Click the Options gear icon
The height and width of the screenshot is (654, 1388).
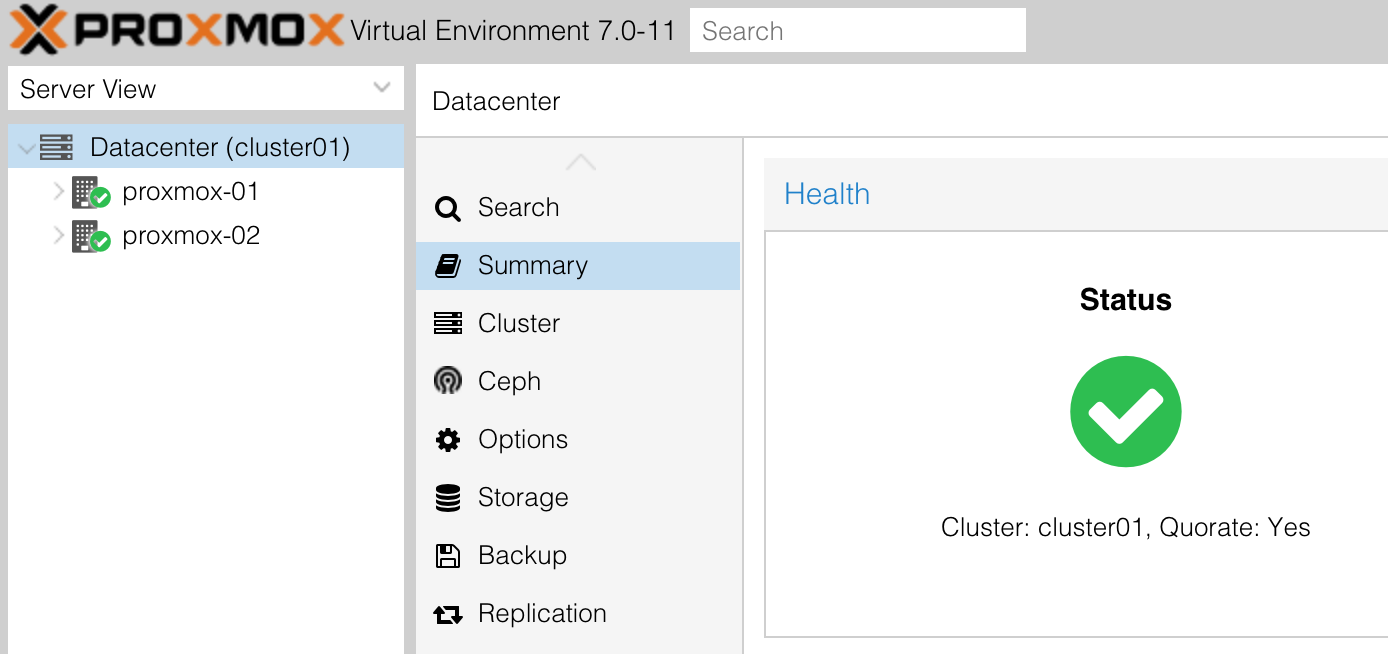click(447, 440)
